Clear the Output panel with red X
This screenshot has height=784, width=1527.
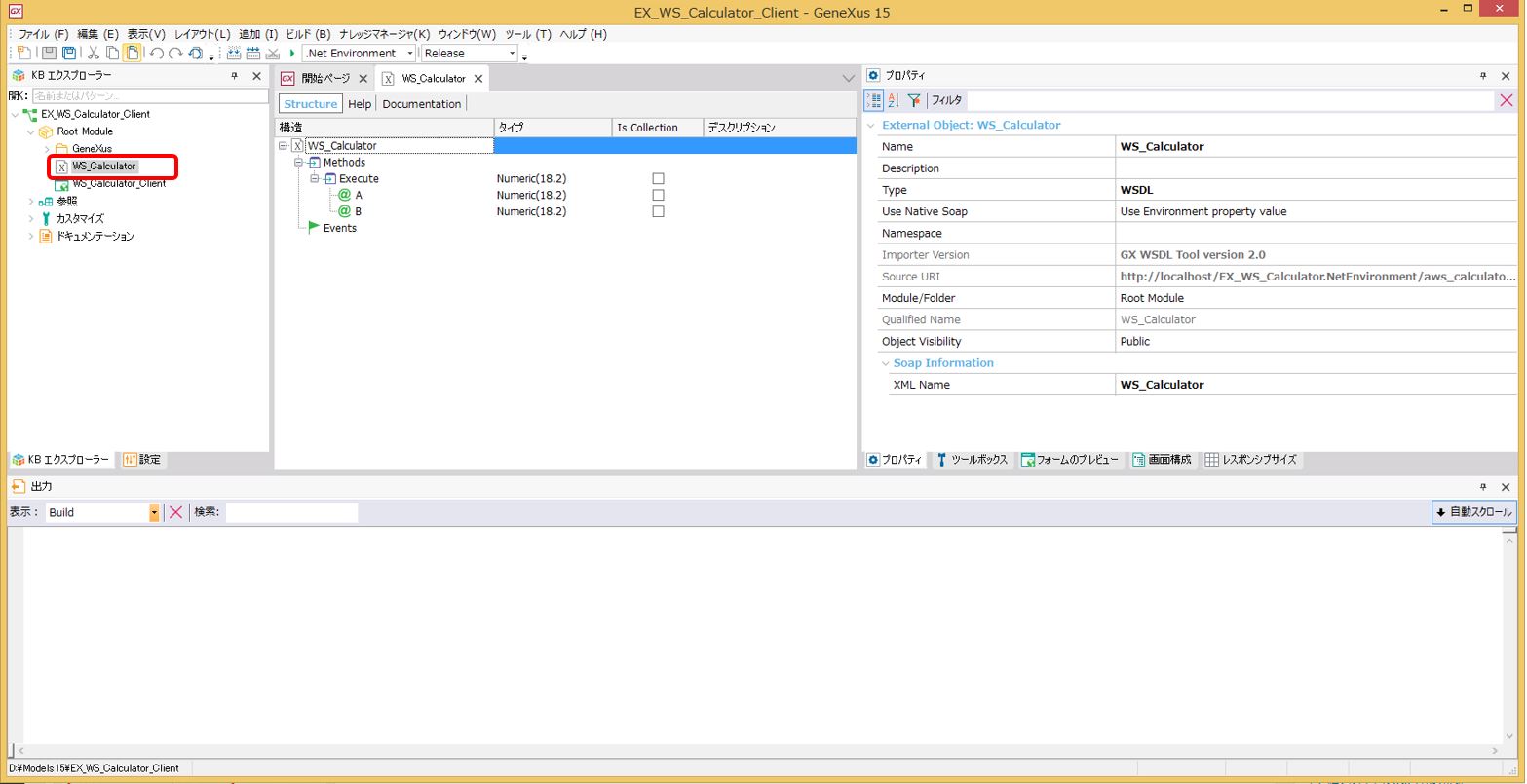coord(175,512)
